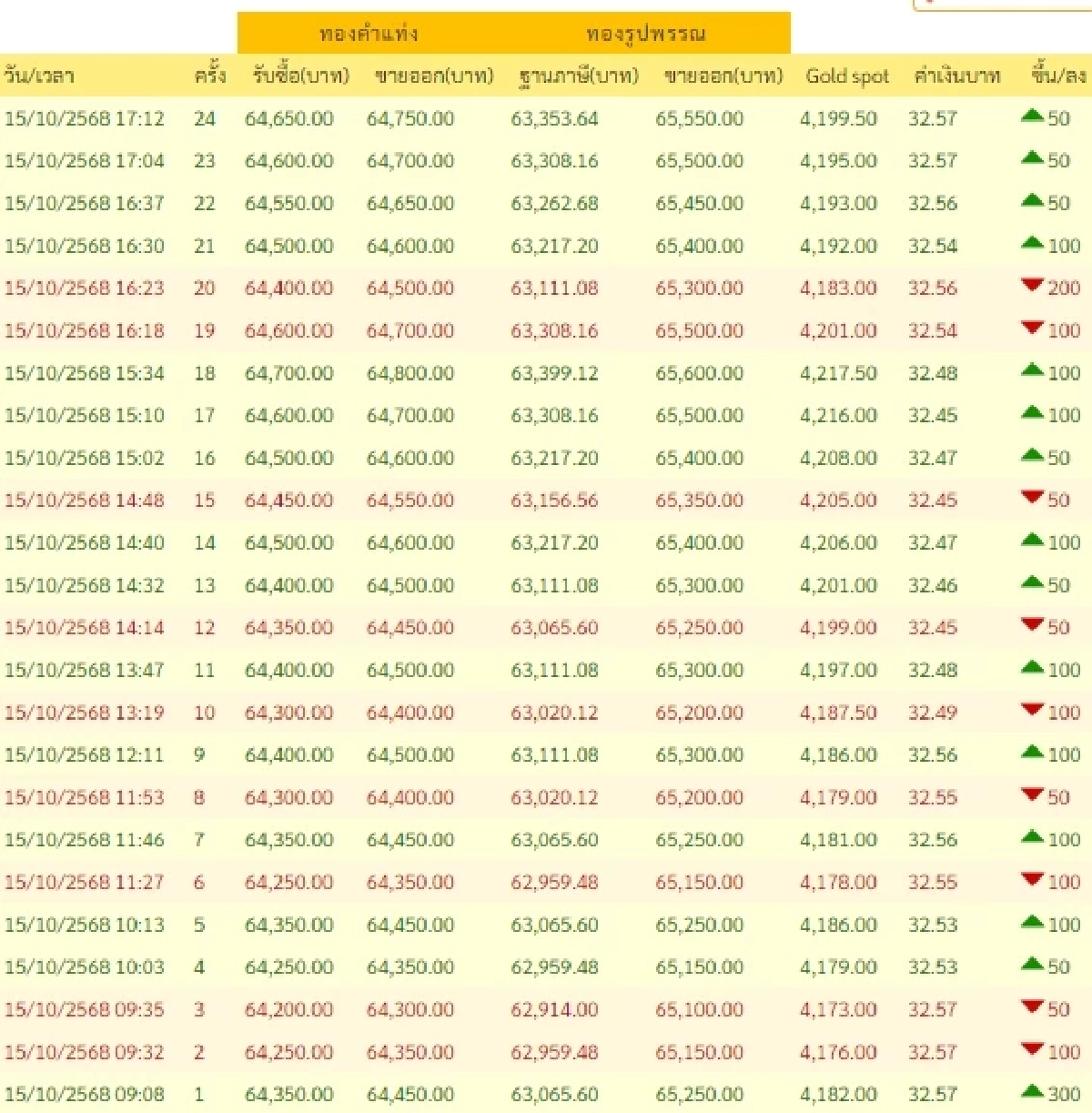Screen dimensions: 1092x1113
Task: Click the green up arrow in the 09:08 row
Action: click(x=1032, y=1091)
